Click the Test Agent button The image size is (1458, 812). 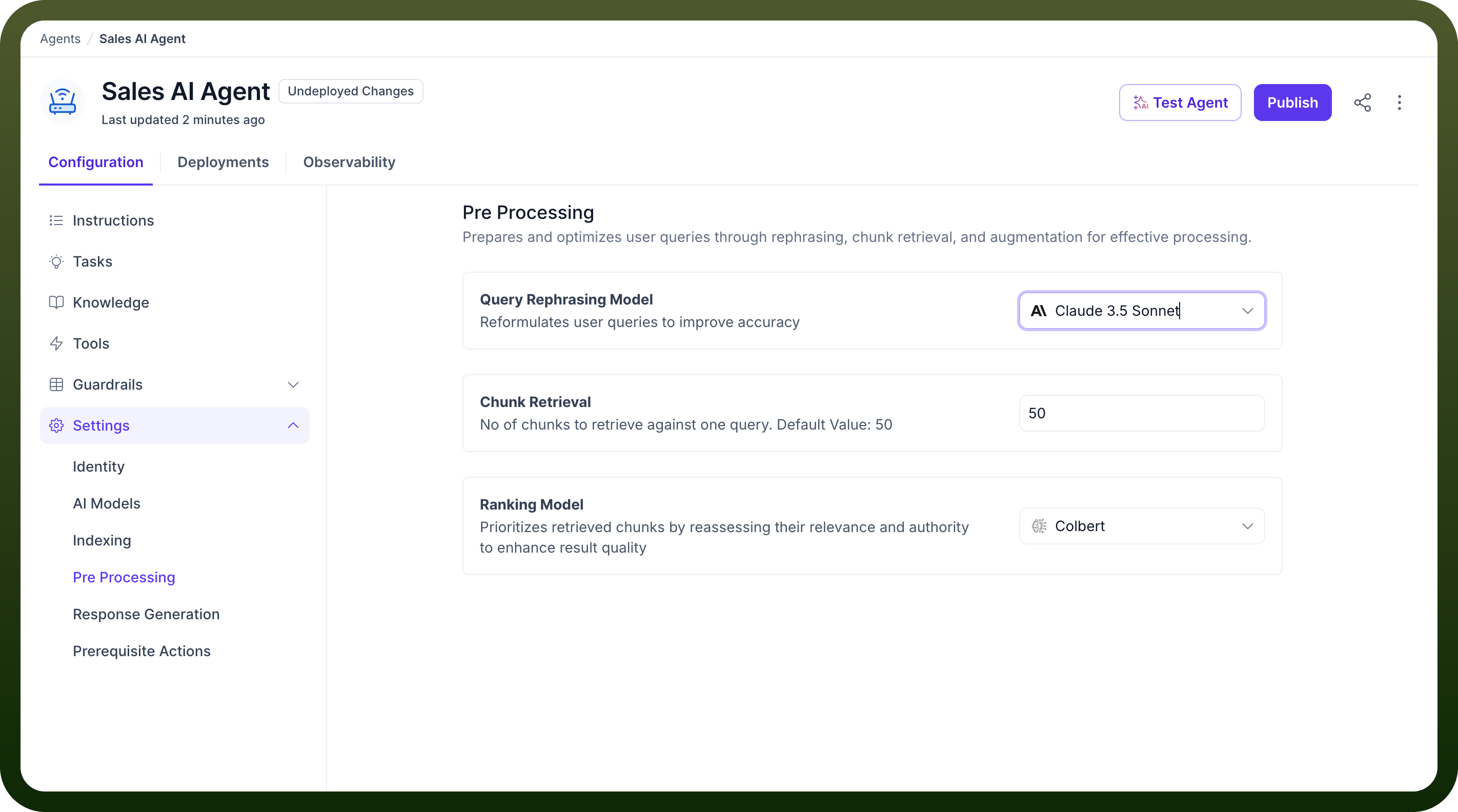[1180, 103]
